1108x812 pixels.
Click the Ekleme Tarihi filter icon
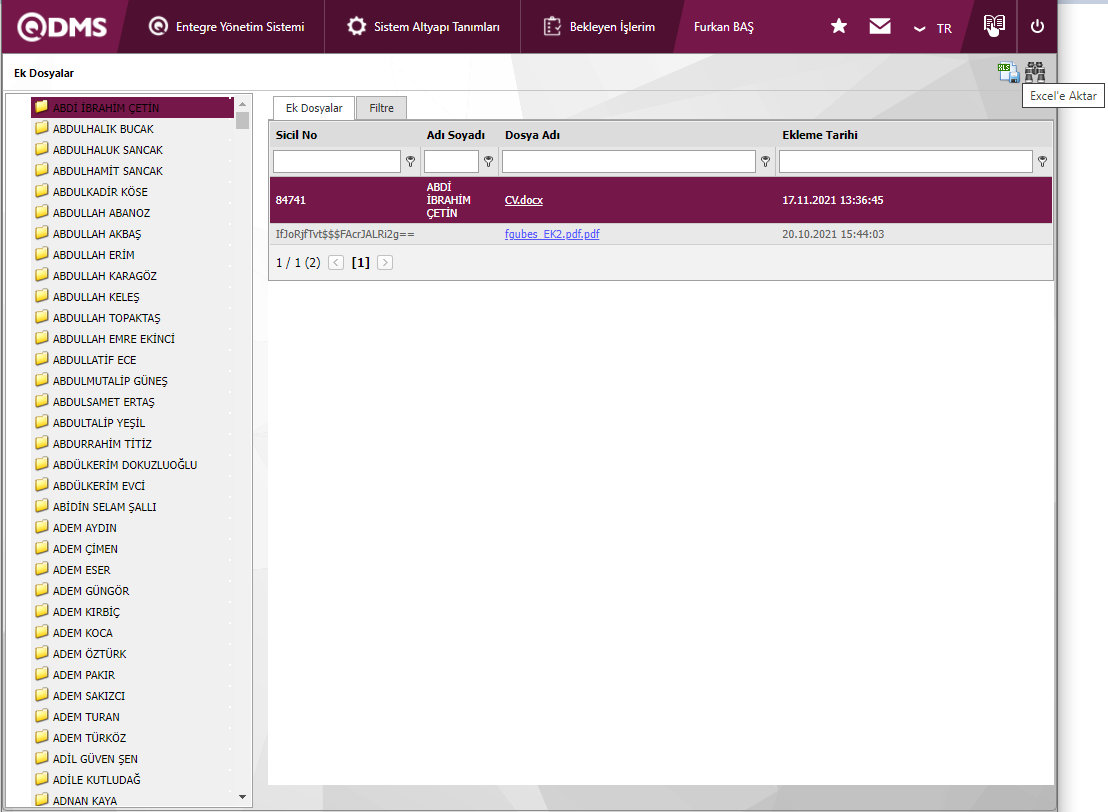coord(1042,161)
